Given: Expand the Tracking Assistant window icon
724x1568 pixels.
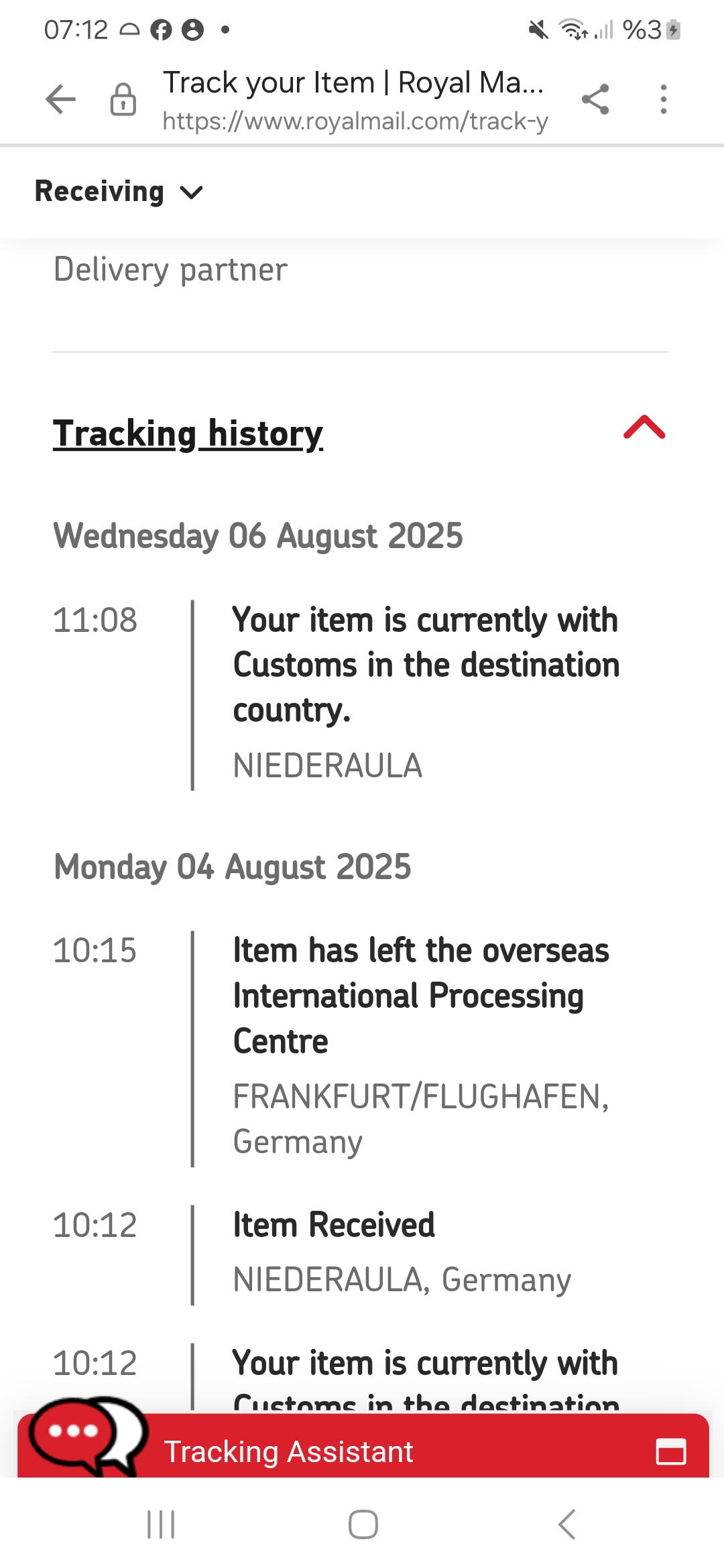Looking at the screenshot, I should point(671,1452).
